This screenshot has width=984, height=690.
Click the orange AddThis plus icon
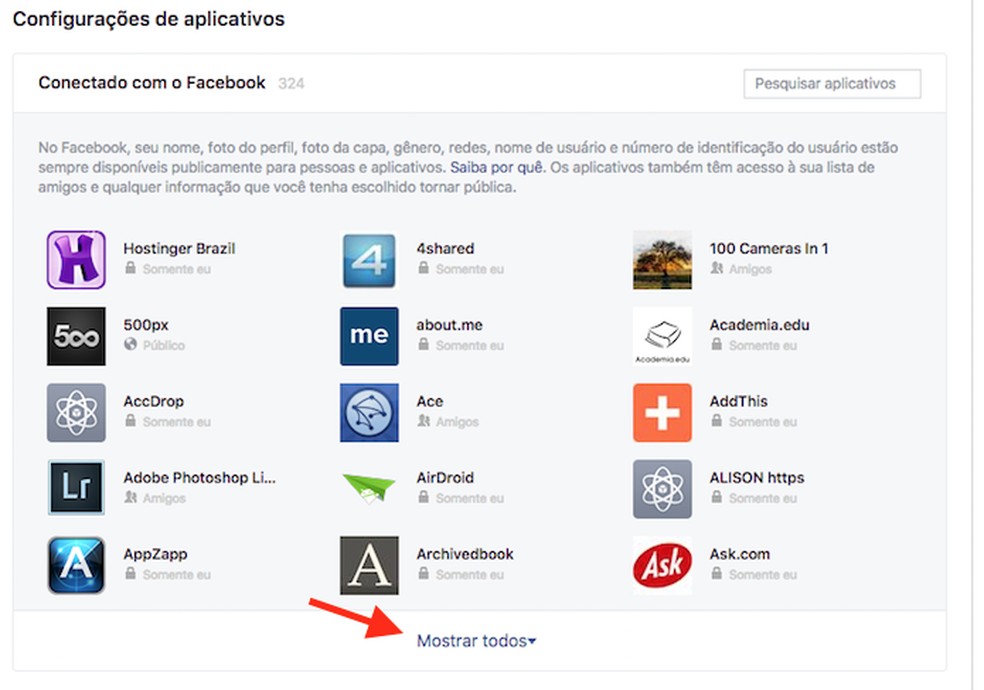coord(661,414)
